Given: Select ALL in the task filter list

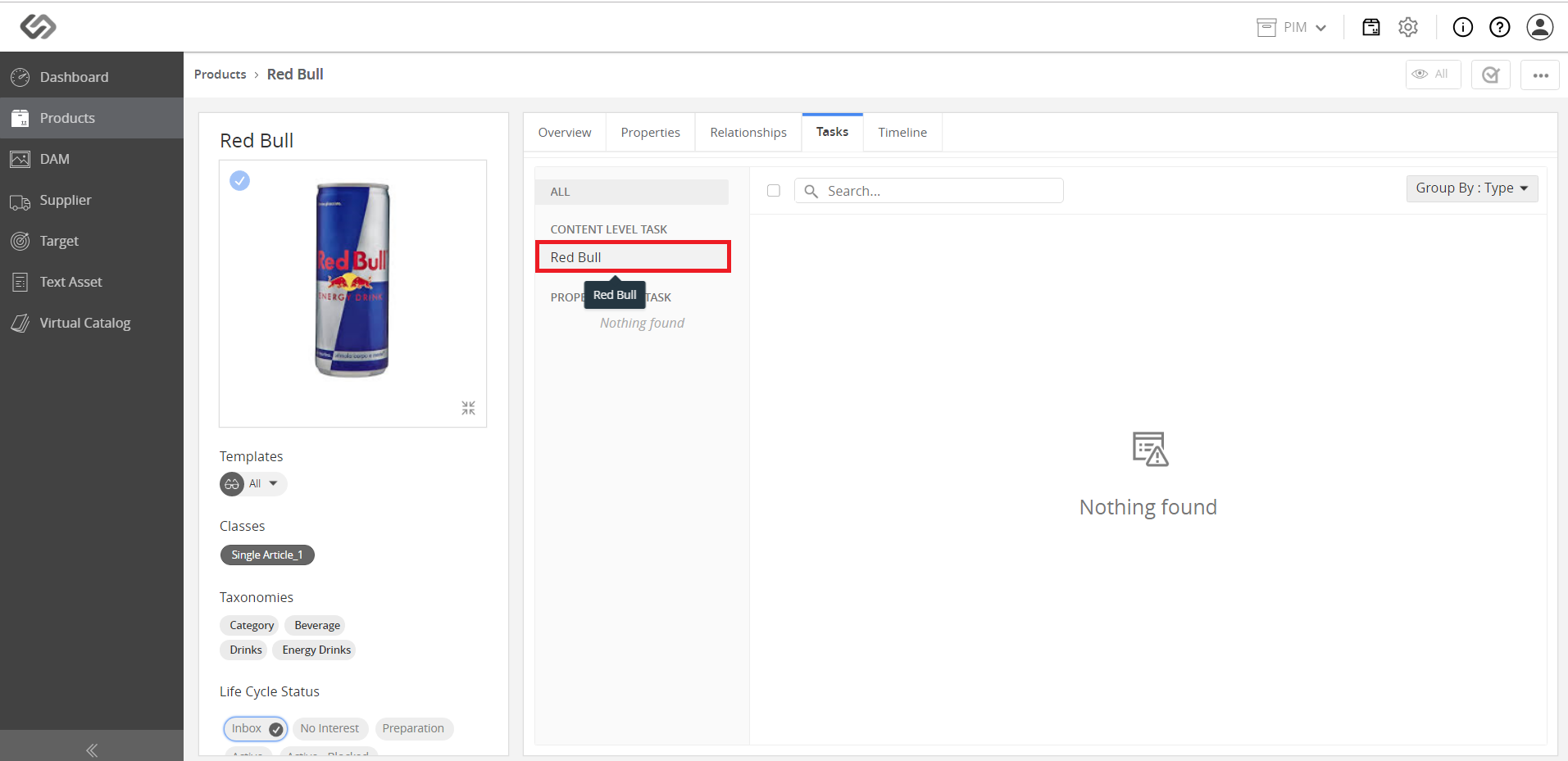Looking at the screenshot, I should (632, 192).
